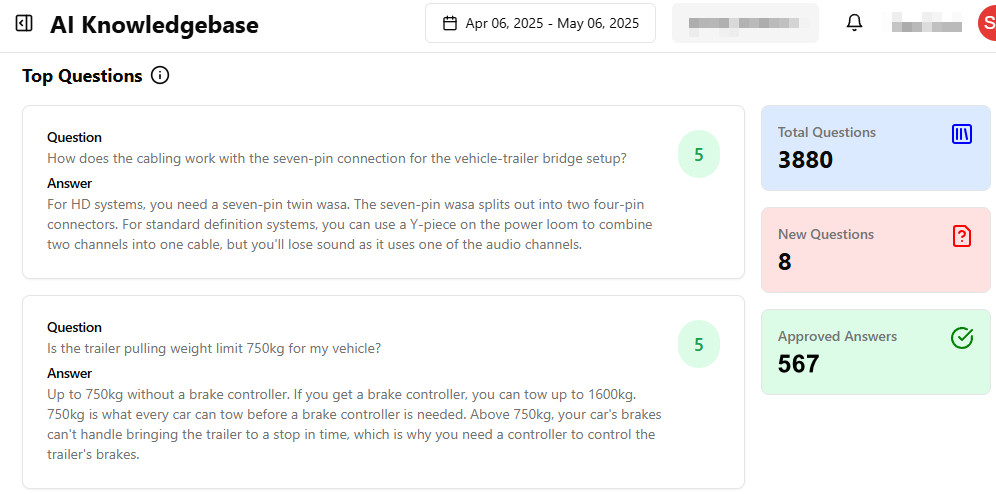The height and width of the screenshot is (494, 996).
Task: Open the notifications bell
Action: pos(854,23)
